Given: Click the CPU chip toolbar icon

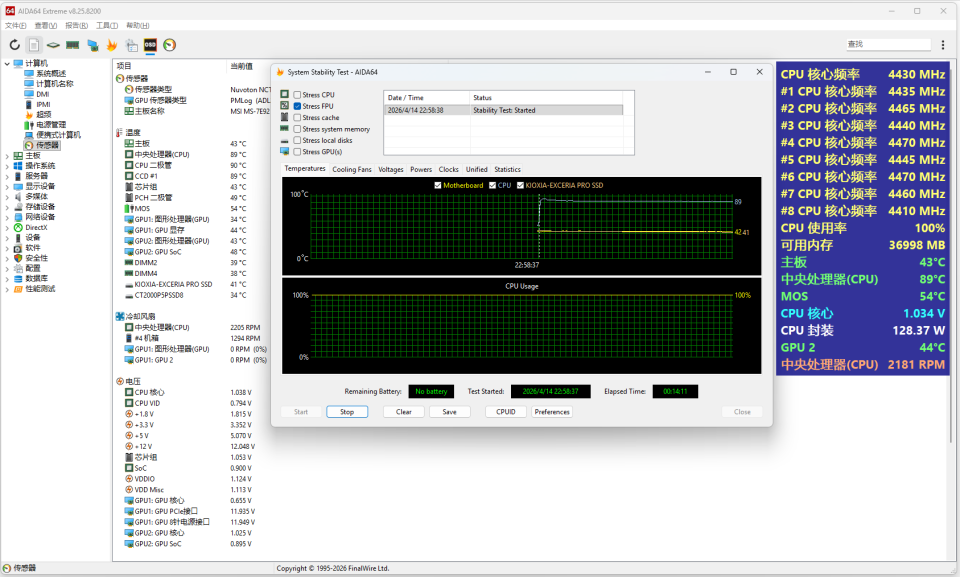Looking at the screenshot, I should click(53, 45).
